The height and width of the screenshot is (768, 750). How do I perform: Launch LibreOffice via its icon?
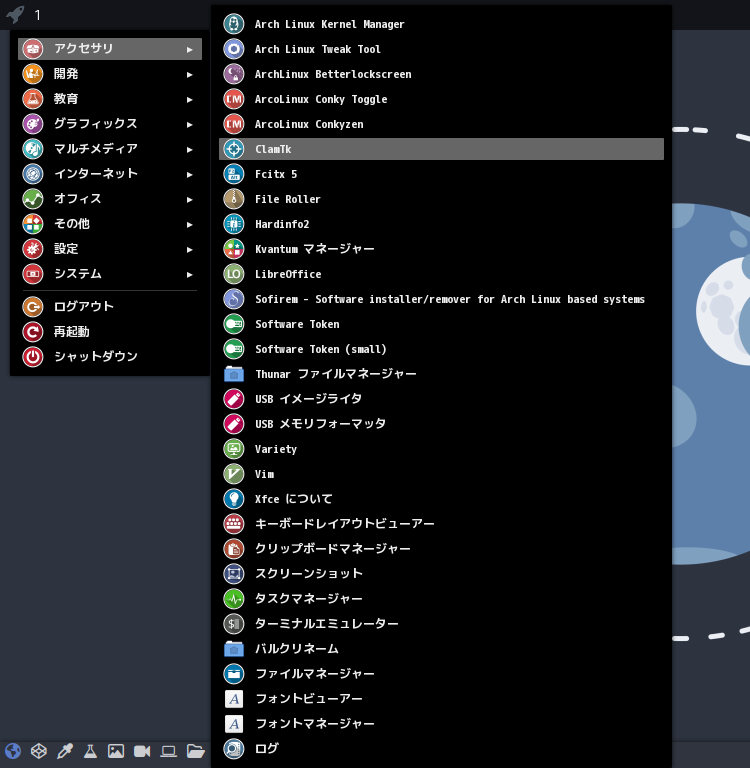tap(233, 274)
